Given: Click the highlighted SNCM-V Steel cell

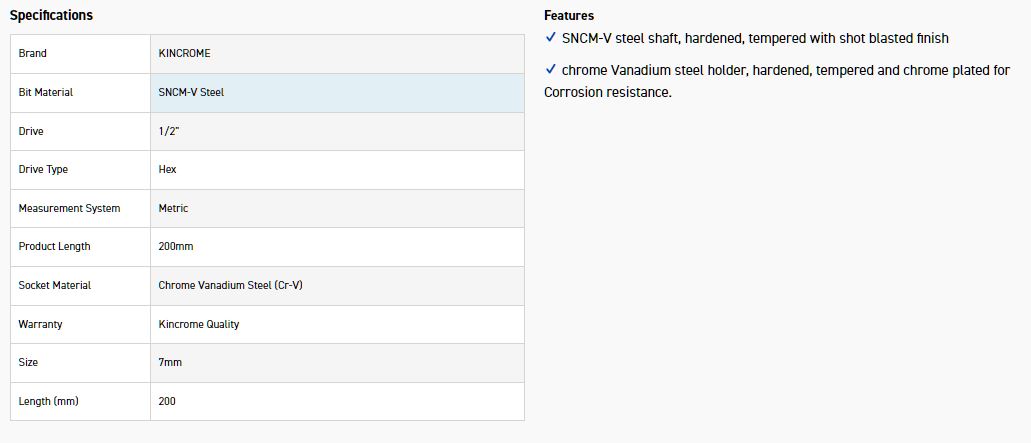Looking at the screenshot, I should [191, 92].
